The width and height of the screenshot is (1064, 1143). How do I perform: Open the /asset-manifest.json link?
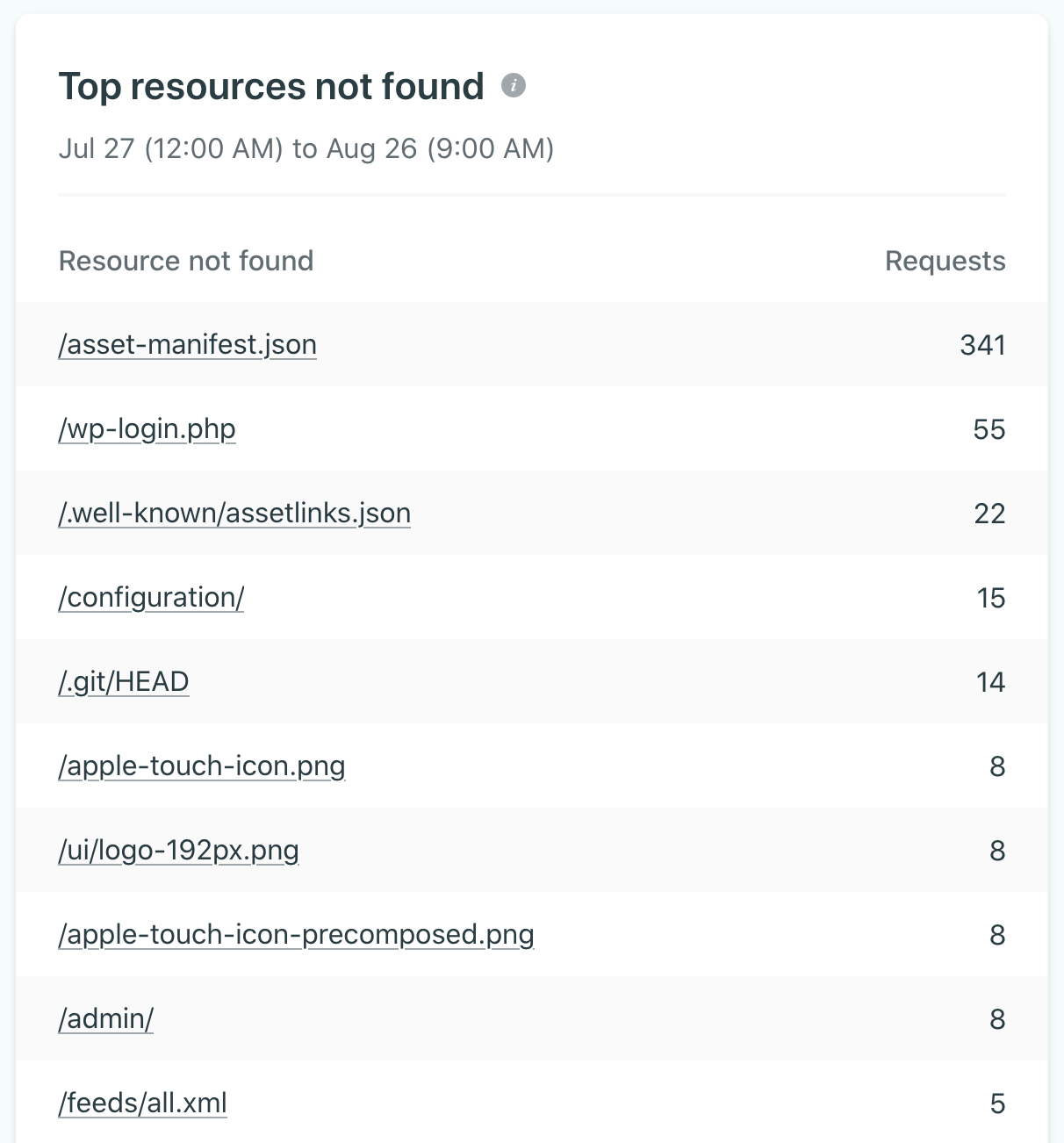click(x=187, y=345)
